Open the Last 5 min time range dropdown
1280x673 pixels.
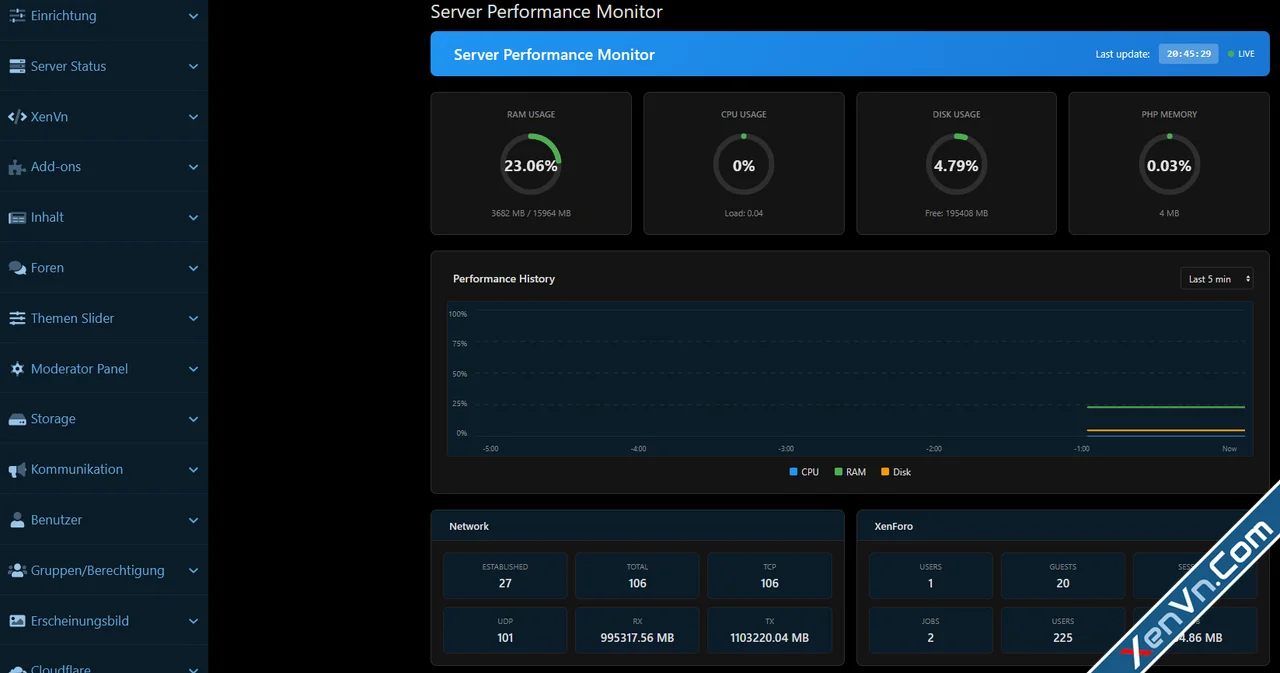tap(1217, 279)
